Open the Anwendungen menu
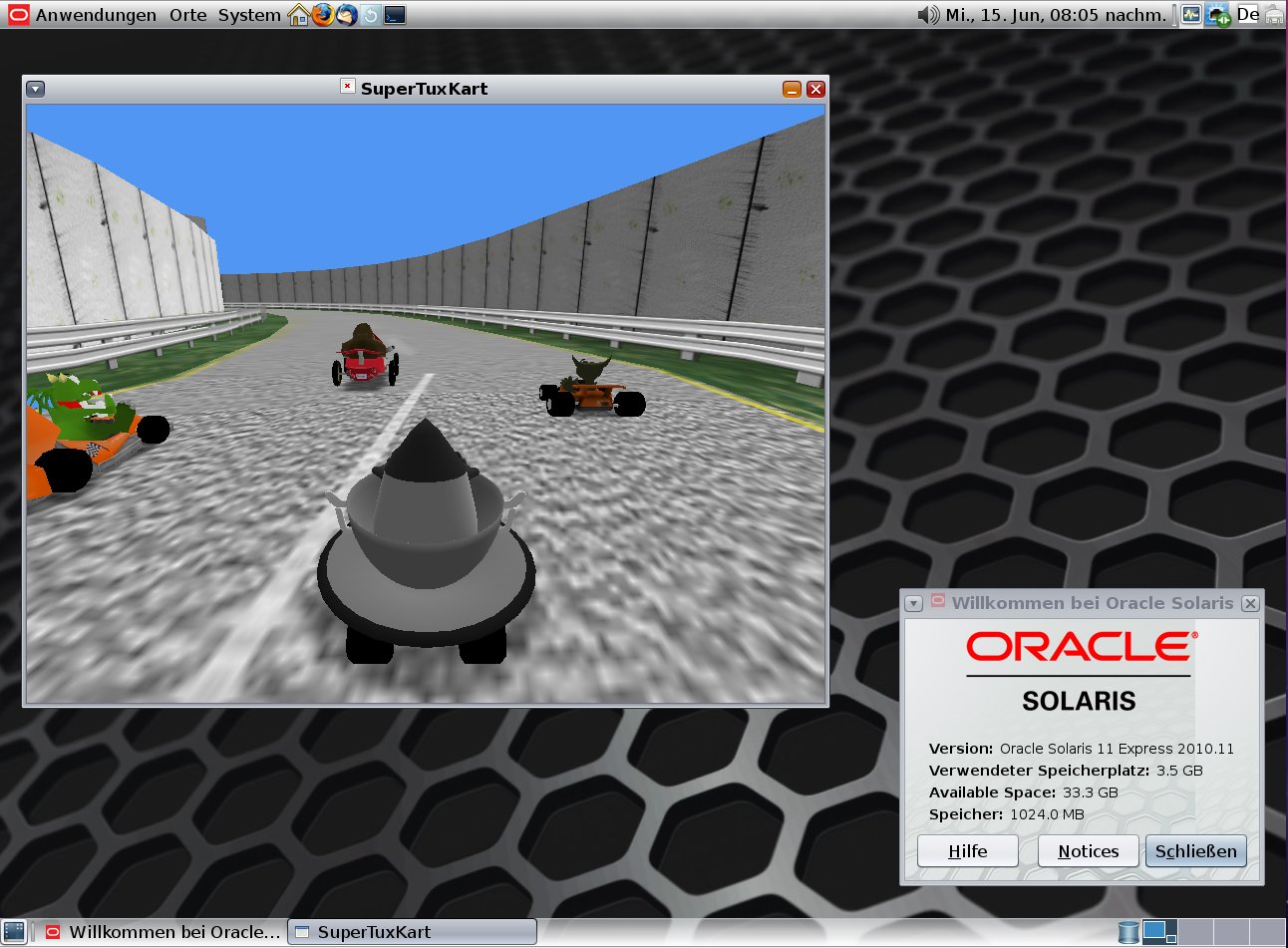This screenshot has width=1288, height=948. (x=96, y=15)
